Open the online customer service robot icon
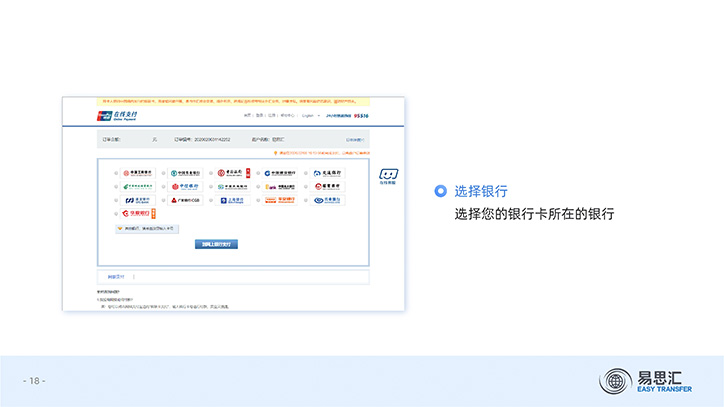 pos(388,176)
